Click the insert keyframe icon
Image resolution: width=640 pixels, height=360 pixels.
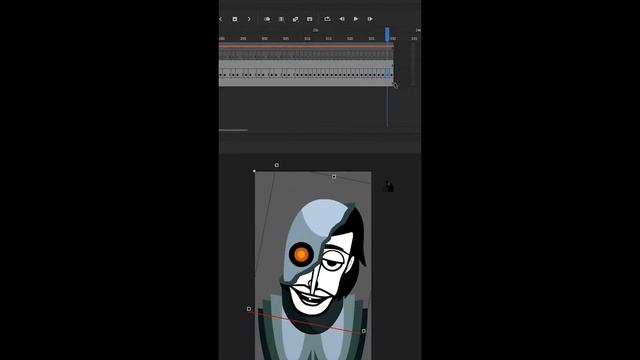[x=235, y=19]
